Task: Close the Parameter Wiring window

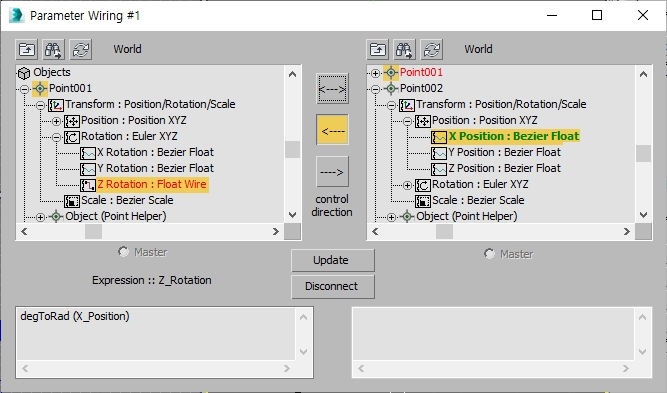Action: (643, 15)
